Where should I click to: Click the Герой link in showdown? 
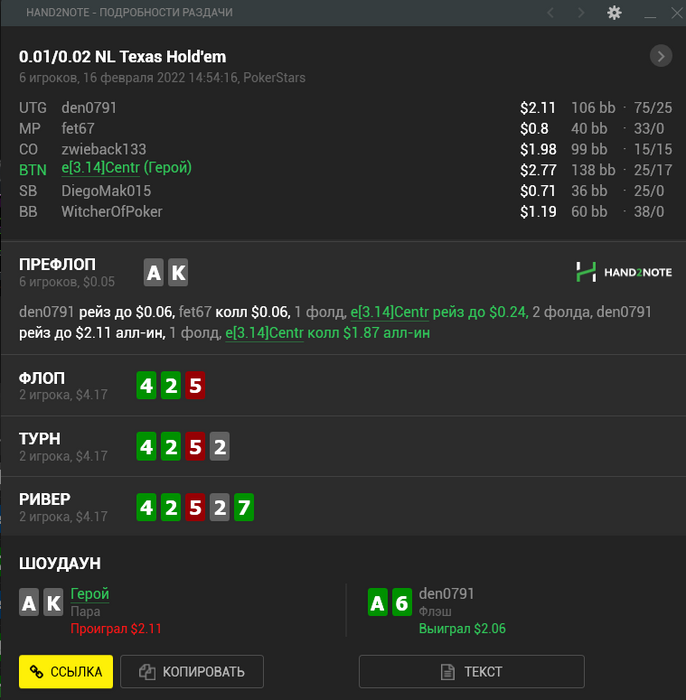(90, 594)
